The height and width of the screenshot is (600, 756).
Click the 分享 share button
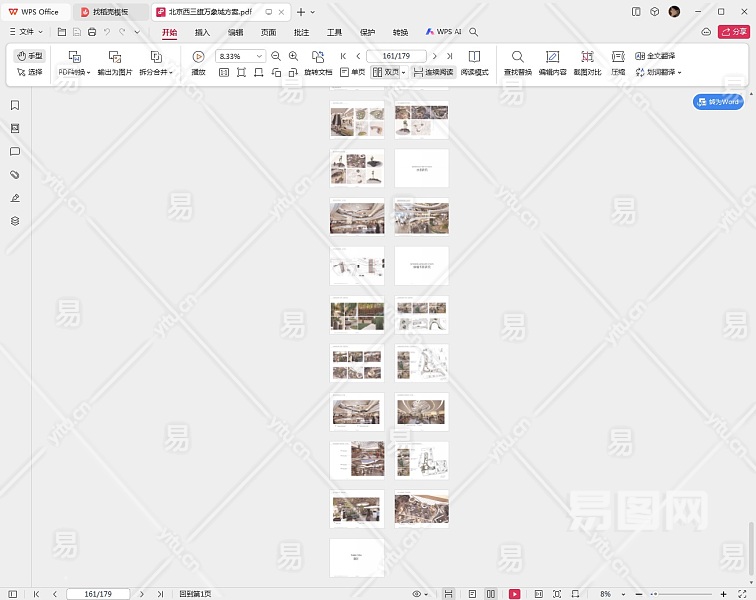pos(733,32)
